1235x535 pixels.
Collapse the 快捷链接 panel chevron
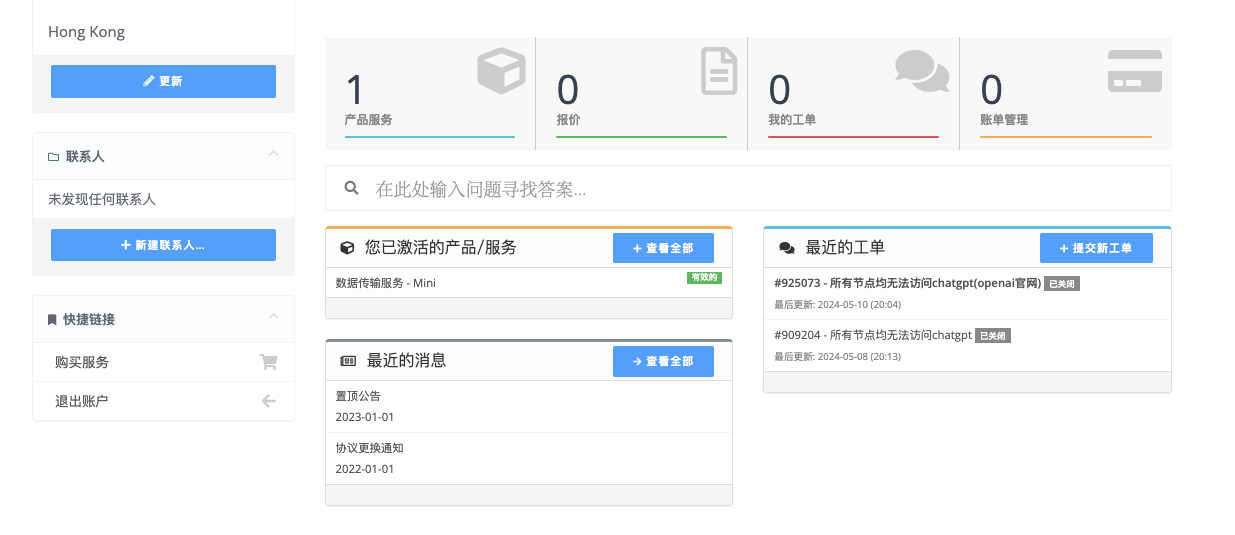(274, 317)
